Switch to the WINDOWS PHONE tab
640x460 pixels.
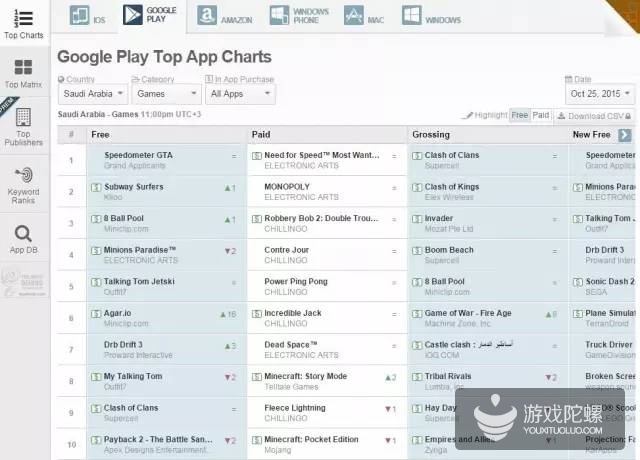pyautogui.click(x=300, y=16)
